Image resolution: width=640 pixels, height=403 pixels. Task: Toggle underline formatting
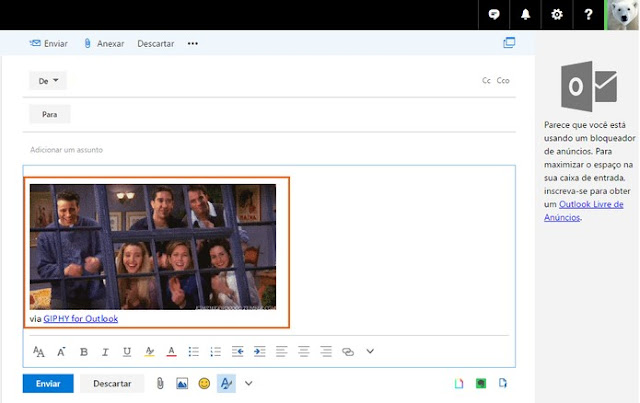(x=127, y=352)
